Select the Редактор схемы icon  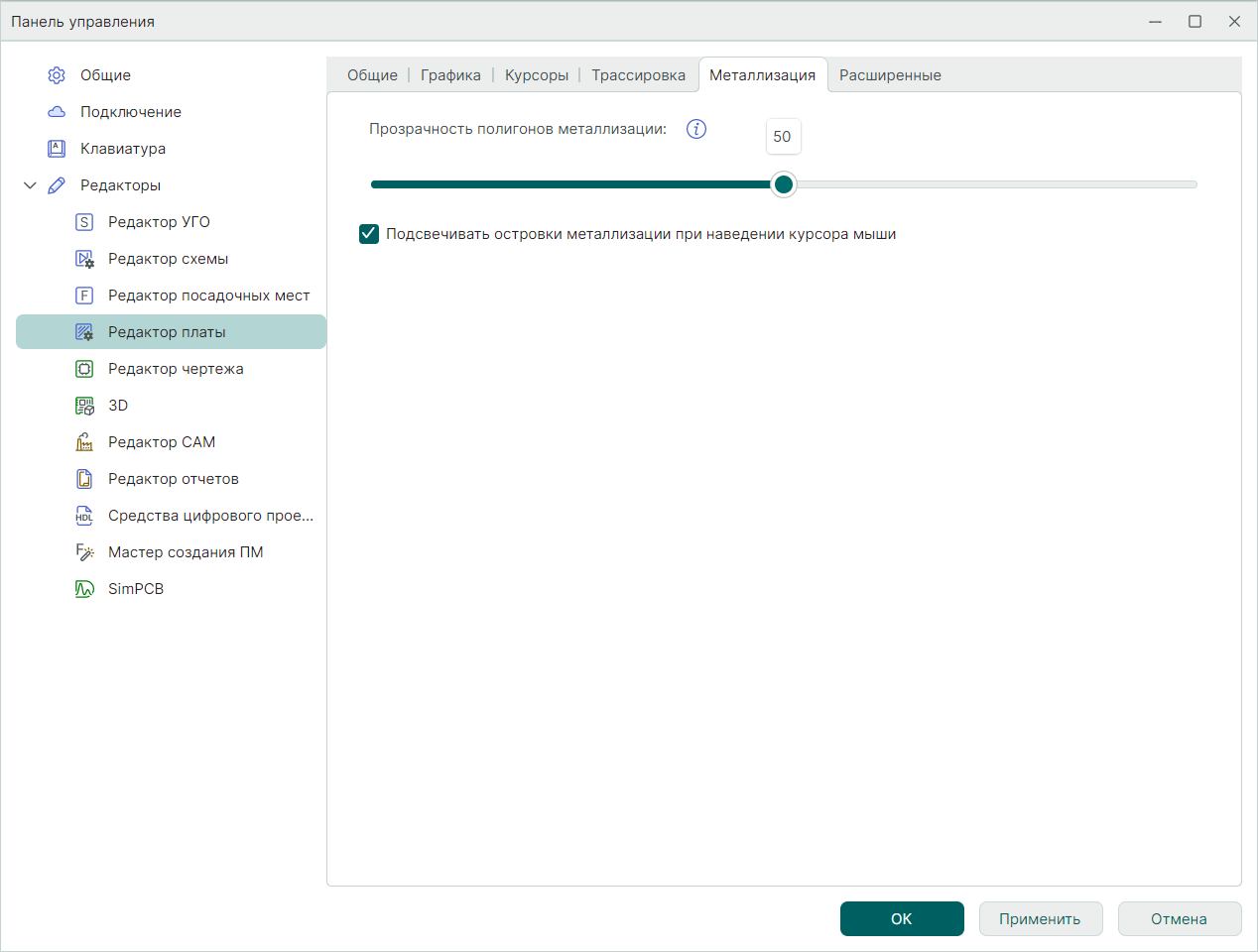pos(84,259)
